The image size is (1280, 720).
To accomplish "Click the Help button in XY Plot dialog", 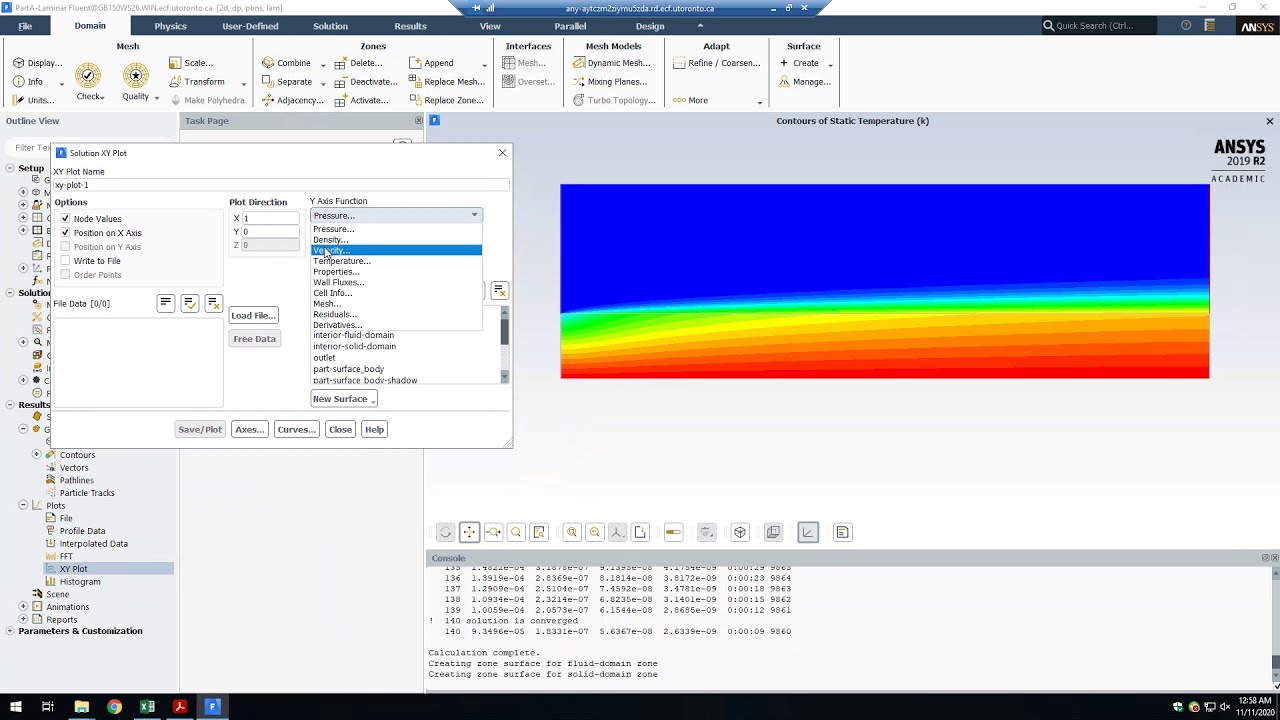I will [x=374, y=429].
